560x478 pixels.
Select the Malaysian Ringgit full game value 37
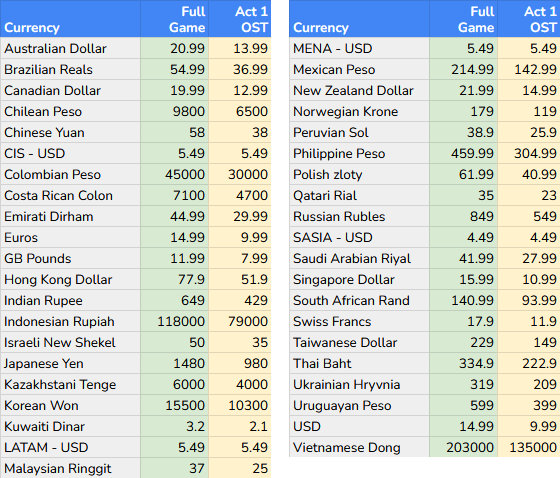pyautogui.click(x=174, y=468)
